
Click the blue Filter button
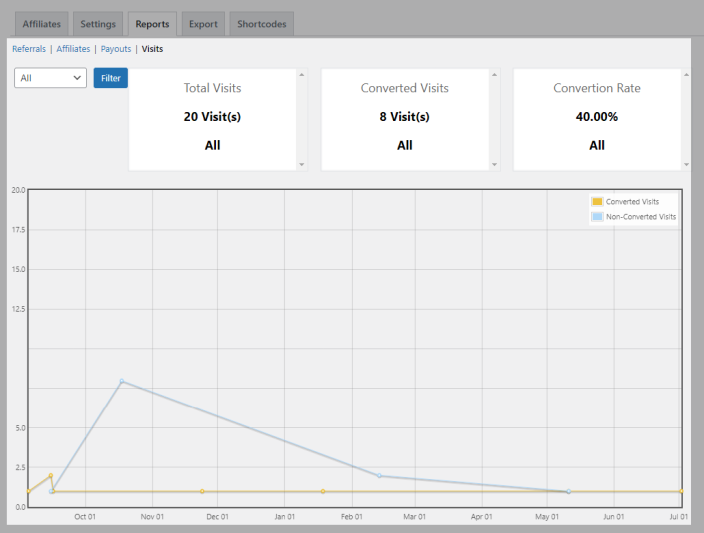pyautogui.click(x=110, y=78)
